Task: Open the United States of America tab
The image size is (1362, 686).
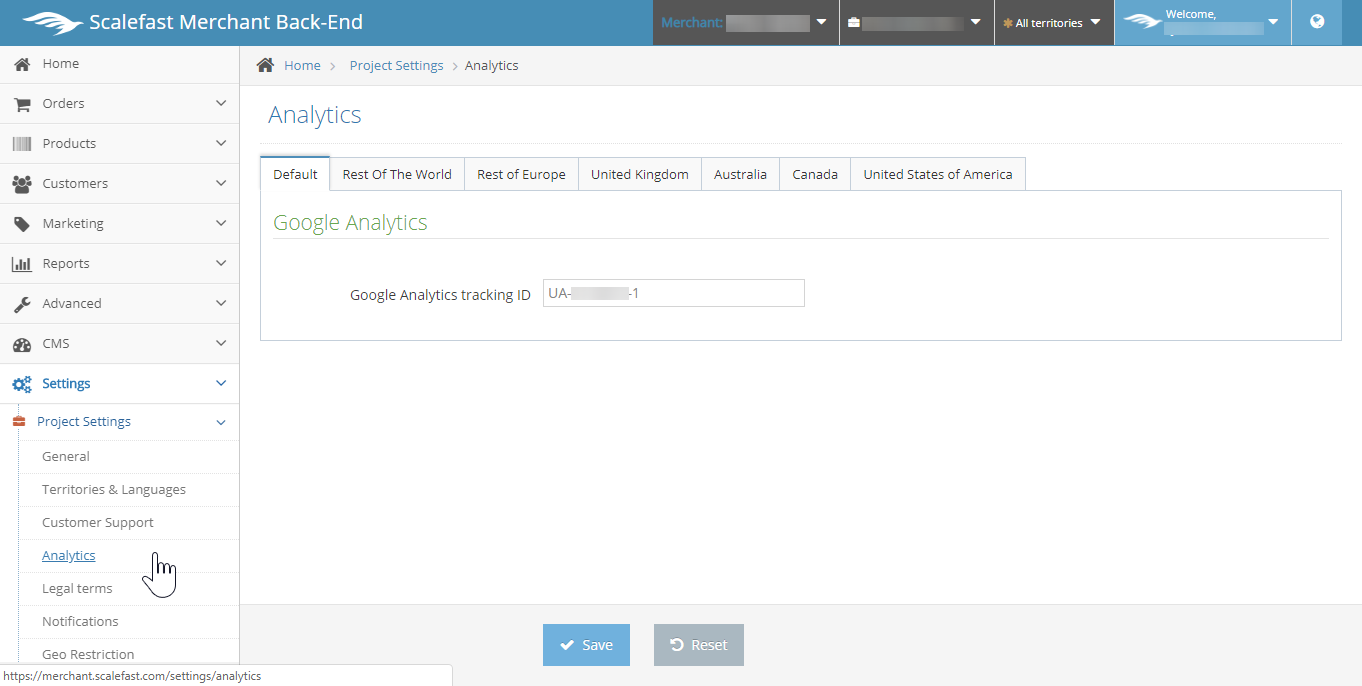Action: pos(937,174)
